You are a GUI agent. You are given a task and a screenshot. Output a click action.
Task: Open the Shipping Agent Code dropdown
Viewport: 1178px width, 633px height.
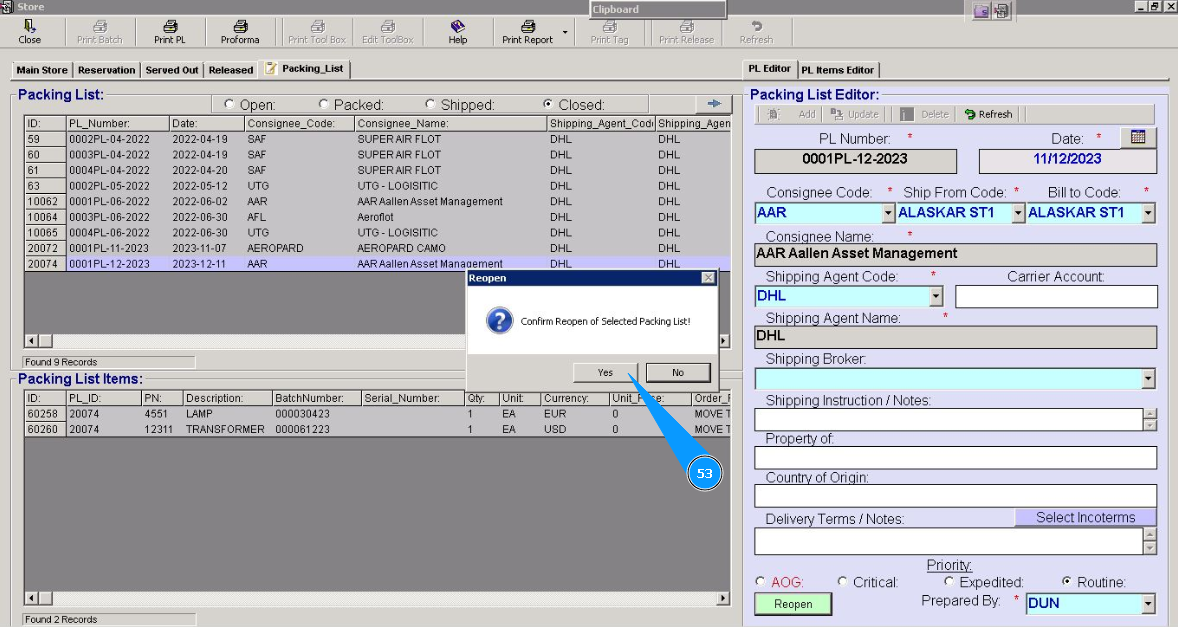pyautogui.click(x=936, y=296)
